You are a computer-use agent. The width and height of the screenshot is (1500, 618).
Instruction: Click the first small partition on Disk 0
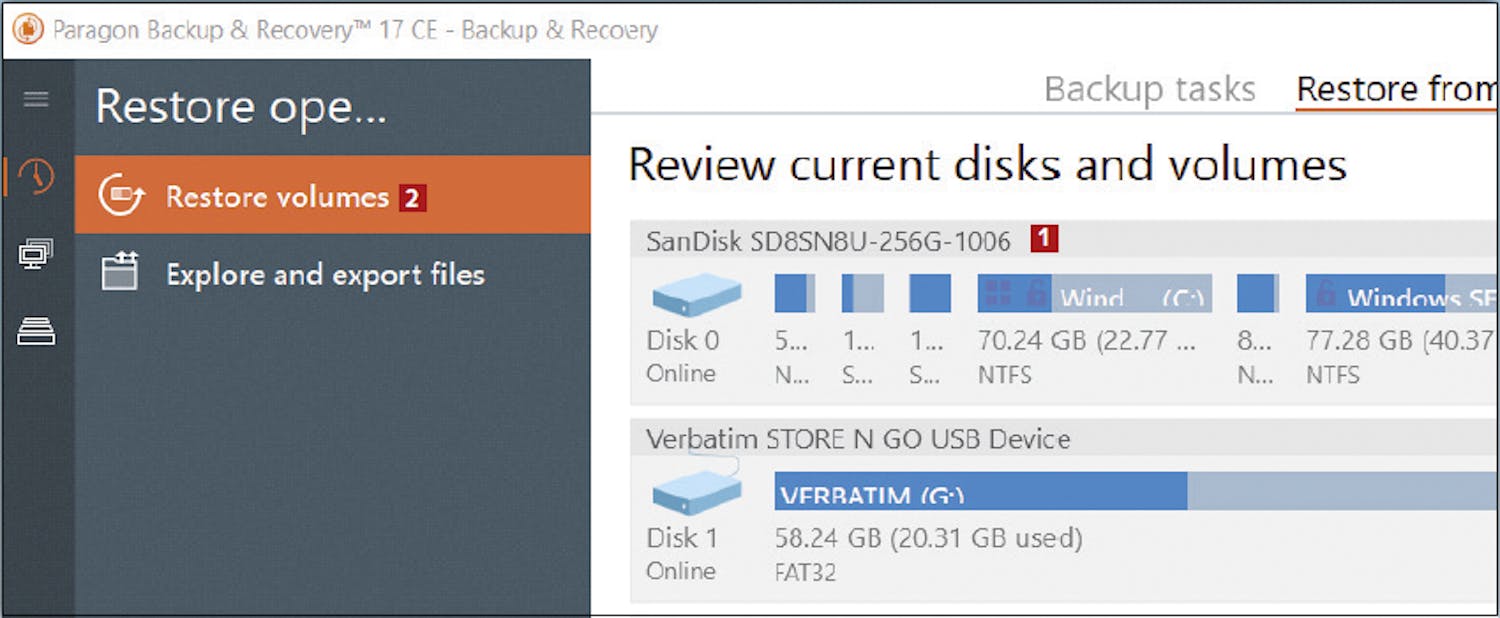click(x=795, y=294)
